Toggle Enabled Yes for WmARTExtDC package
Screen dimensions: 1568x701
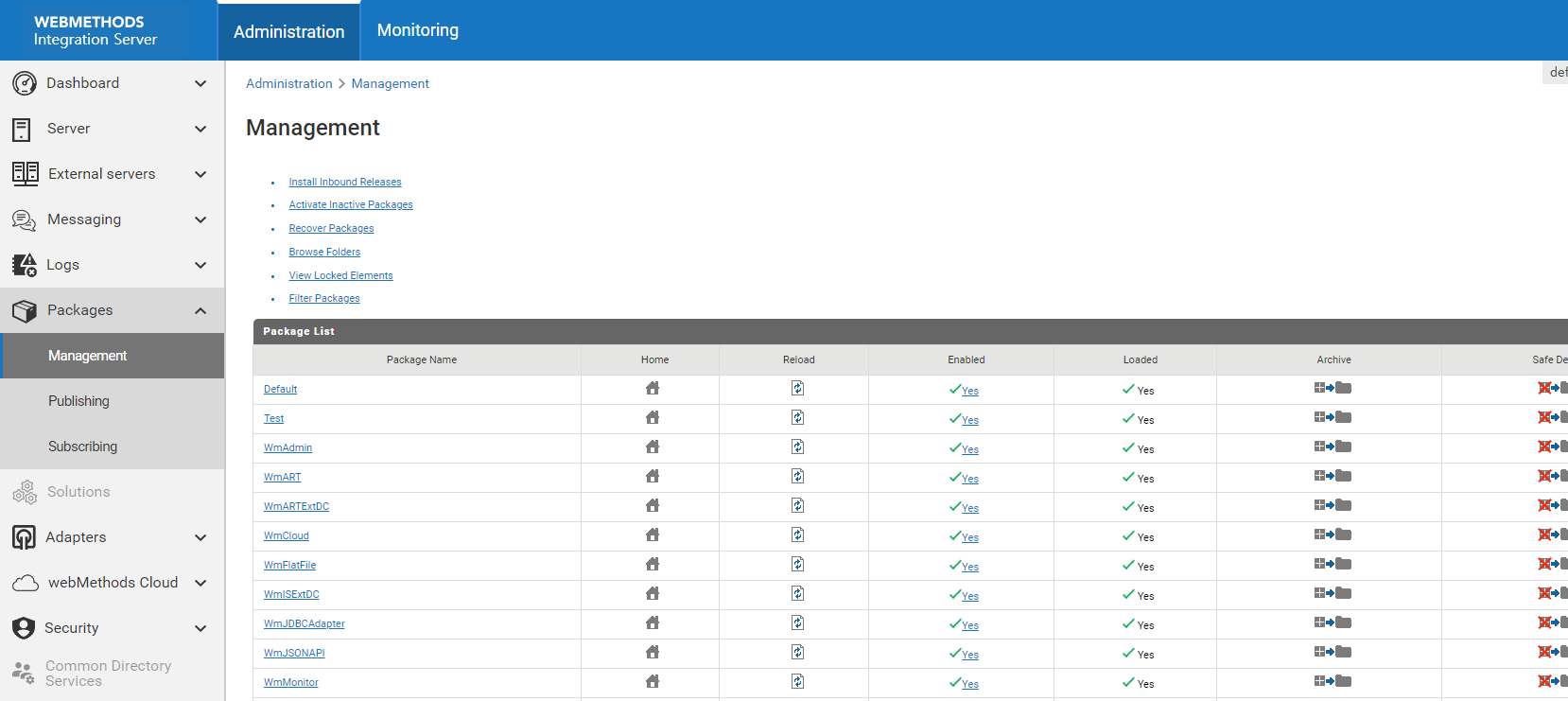970,508
